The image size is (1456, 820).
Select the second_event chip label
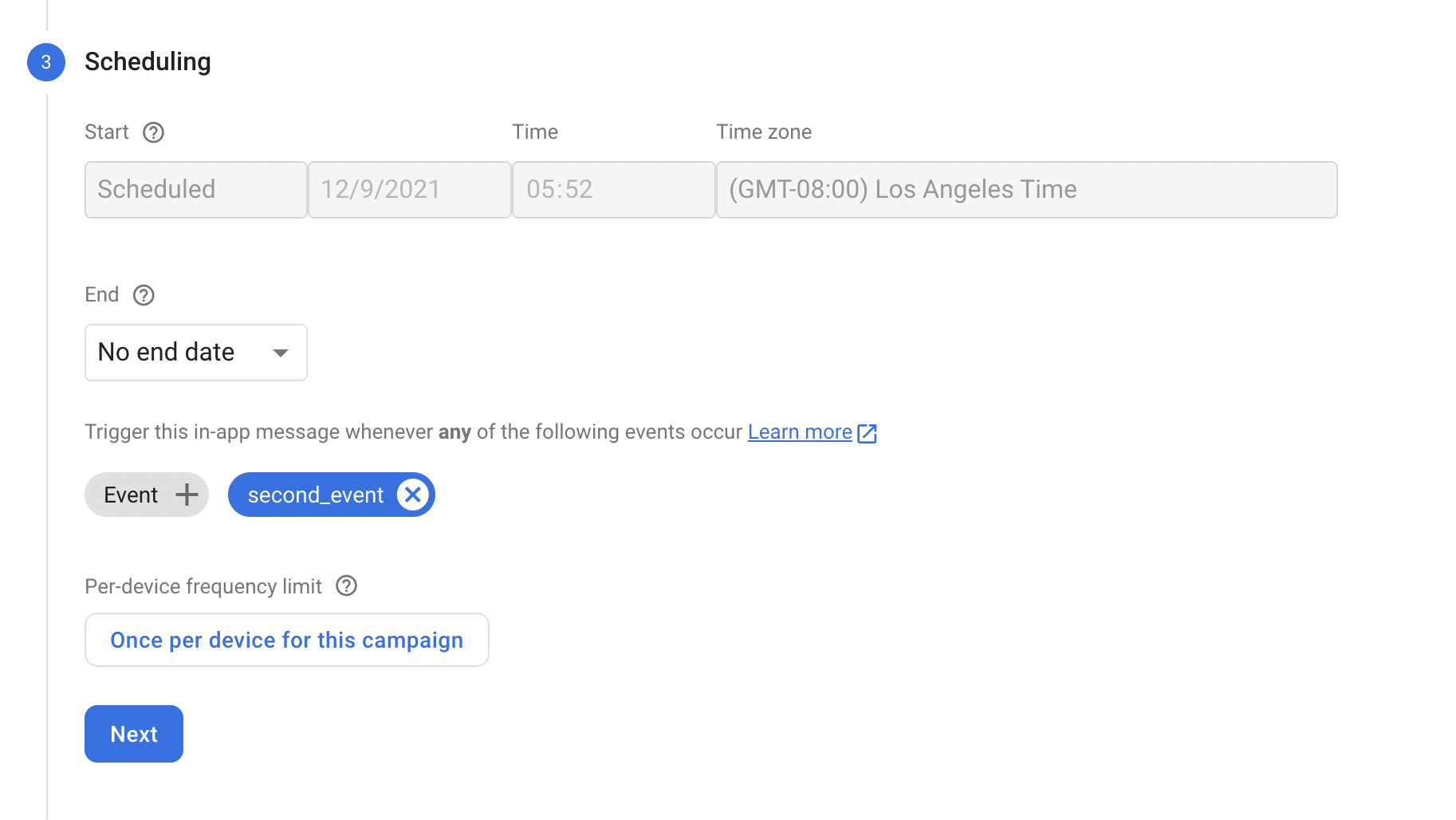[x=315, y=495]
